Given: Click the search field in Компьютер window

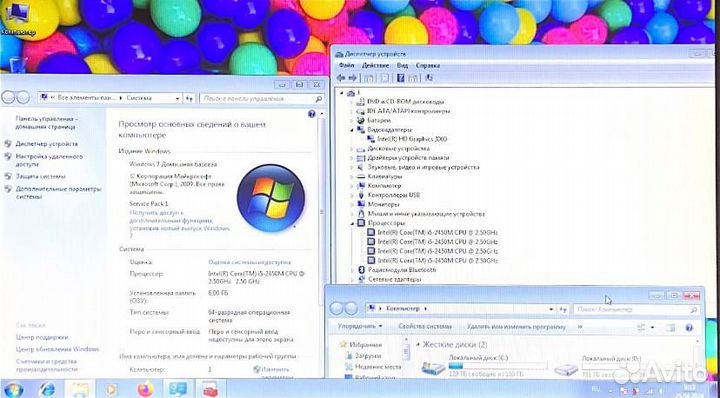Looking at the screenshot, I should tap(636, 309).
